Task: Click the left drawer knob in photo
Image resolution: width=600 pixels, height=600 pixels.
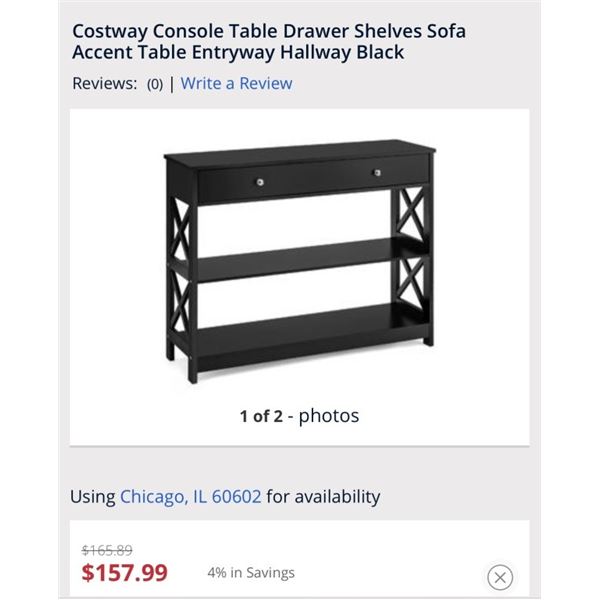Action: [261, 180]
